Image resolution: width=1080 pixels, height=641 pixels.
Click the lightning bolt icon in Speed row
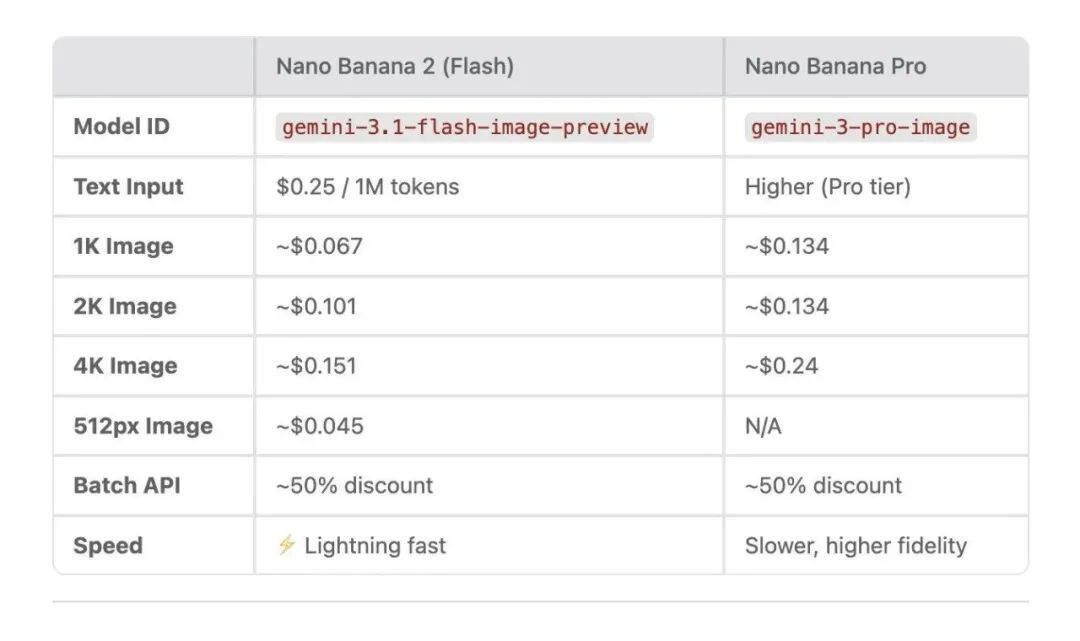[287, 545]
